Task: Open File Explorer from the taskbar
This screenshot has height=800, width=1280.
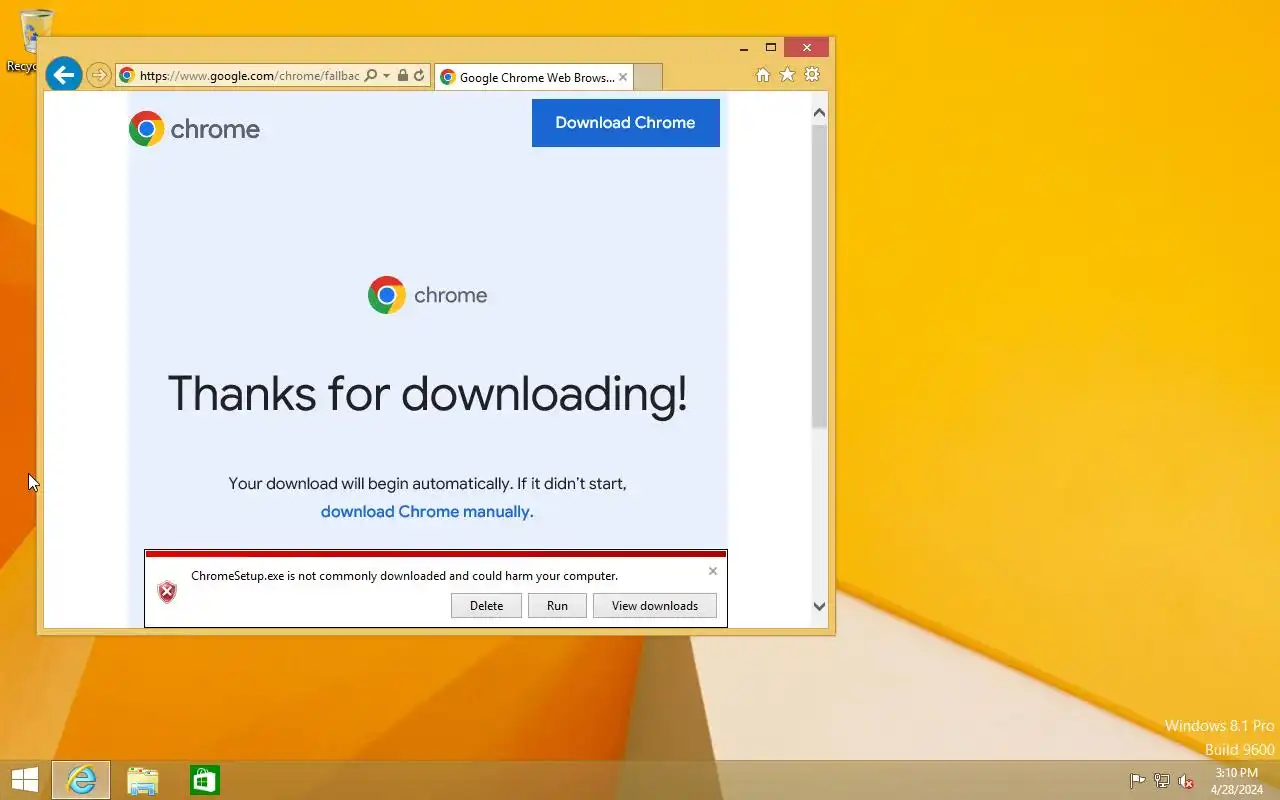Action: (143, 780)
